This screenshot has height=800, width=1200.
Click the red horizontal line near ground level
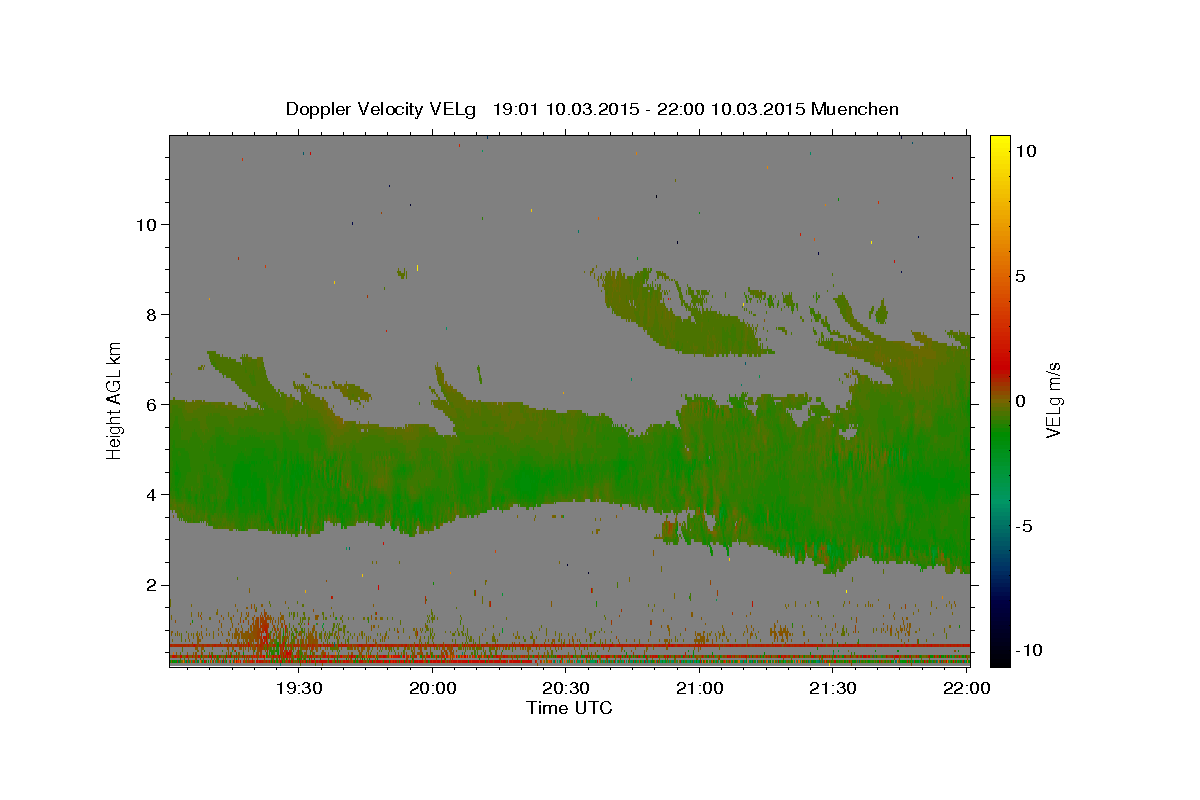(570, 646)
